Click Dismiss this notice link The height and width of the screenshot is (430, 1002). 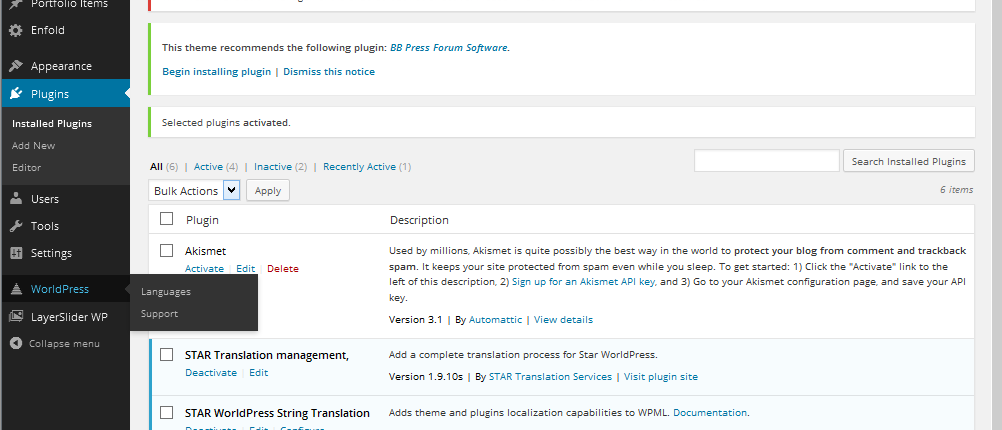click(x=329, y=72)
